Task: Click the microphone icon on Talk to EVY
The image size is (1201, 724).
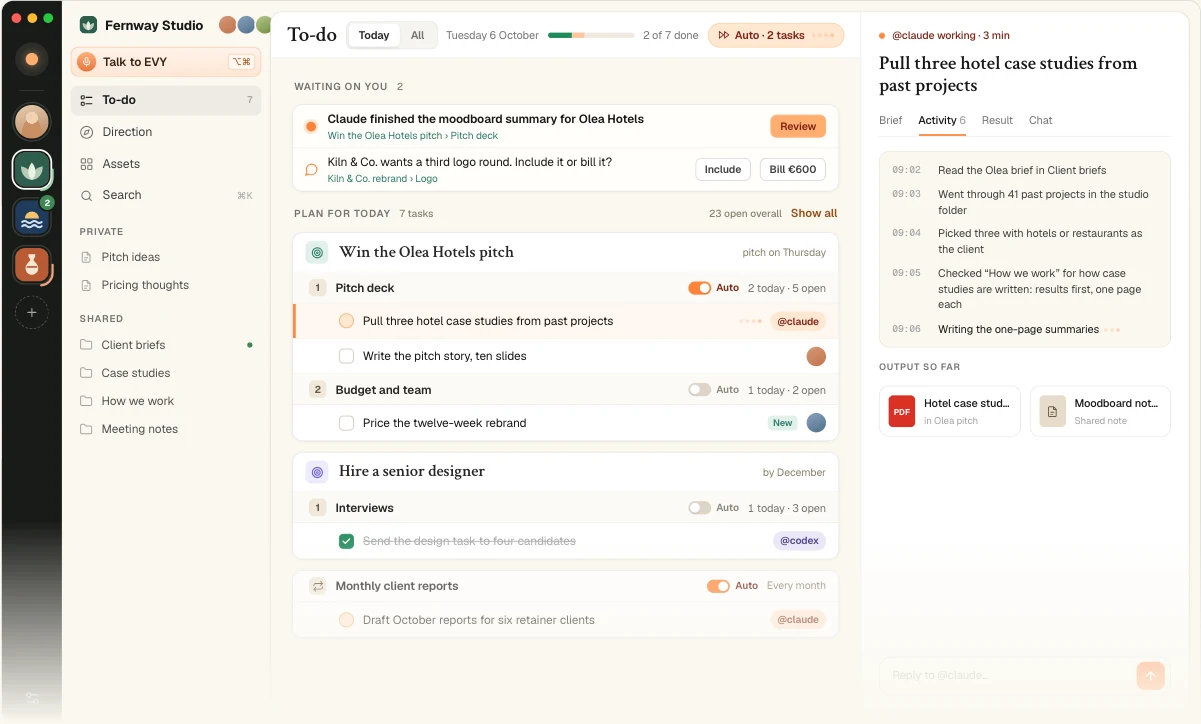Action: point(87,62)
